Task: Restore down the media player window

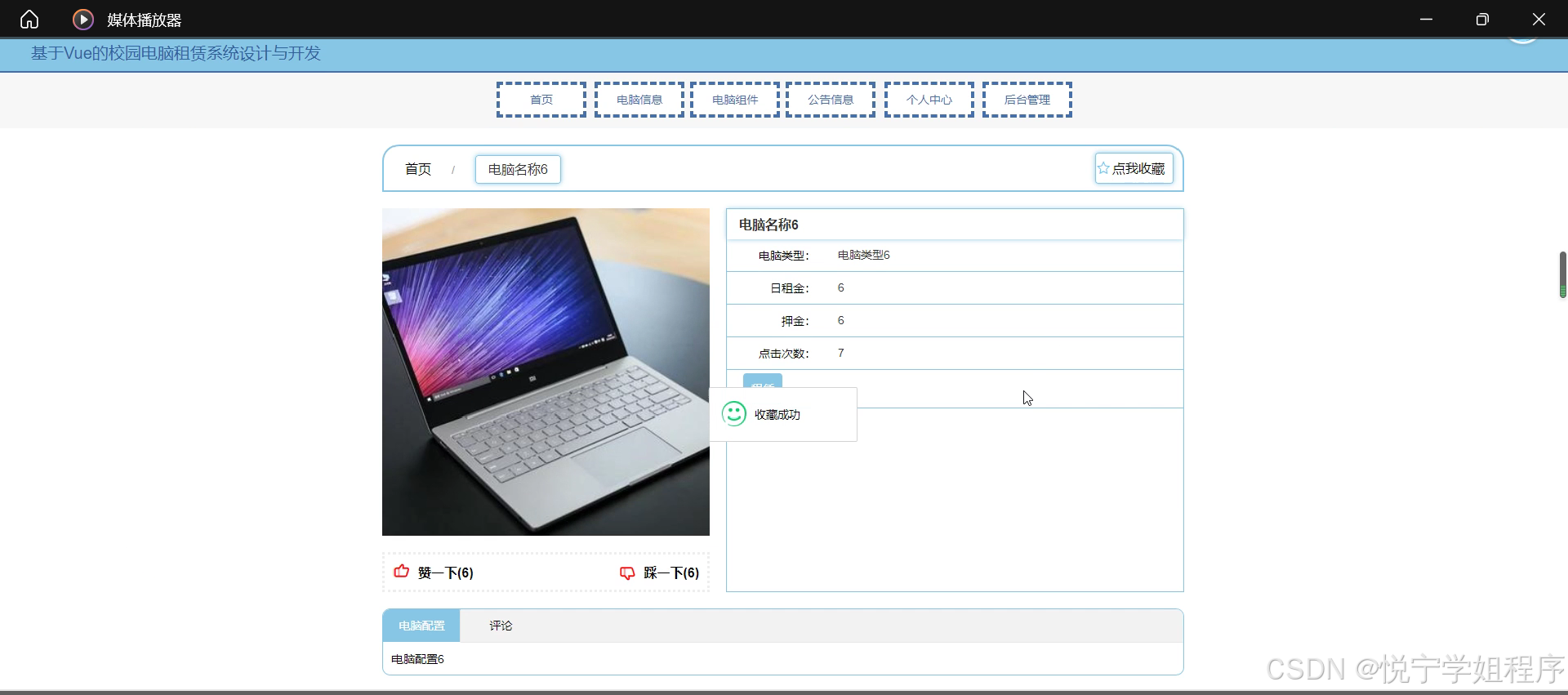Action: coord(1482,19)
